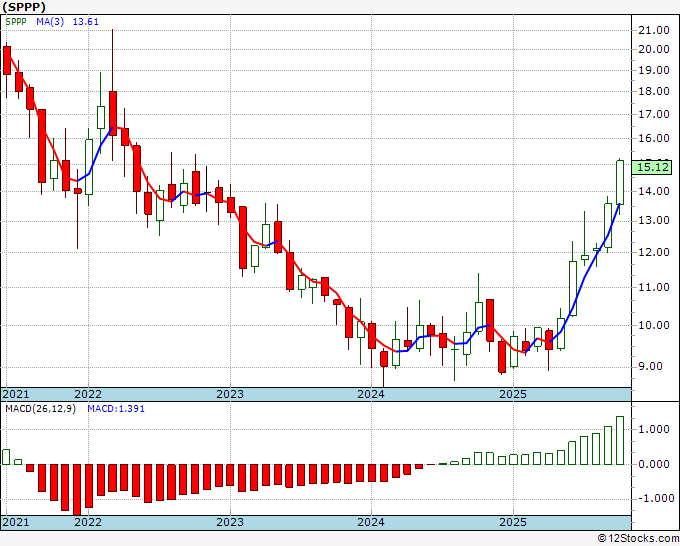Click 2022 on the price chart timeline
680x546 pixels.
(x=88, y=394)
